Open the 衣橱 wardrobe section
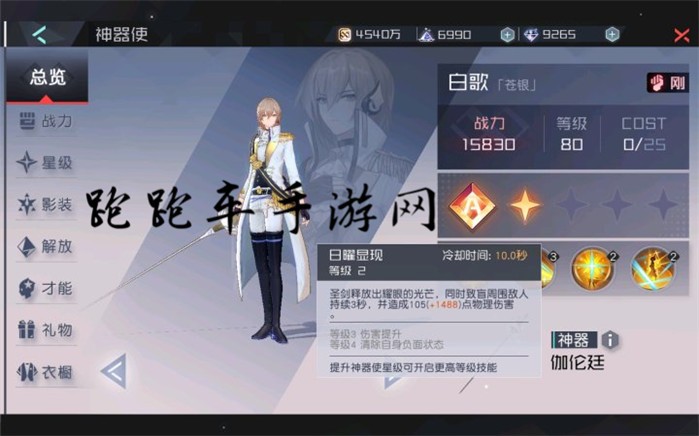 [46, 372]
